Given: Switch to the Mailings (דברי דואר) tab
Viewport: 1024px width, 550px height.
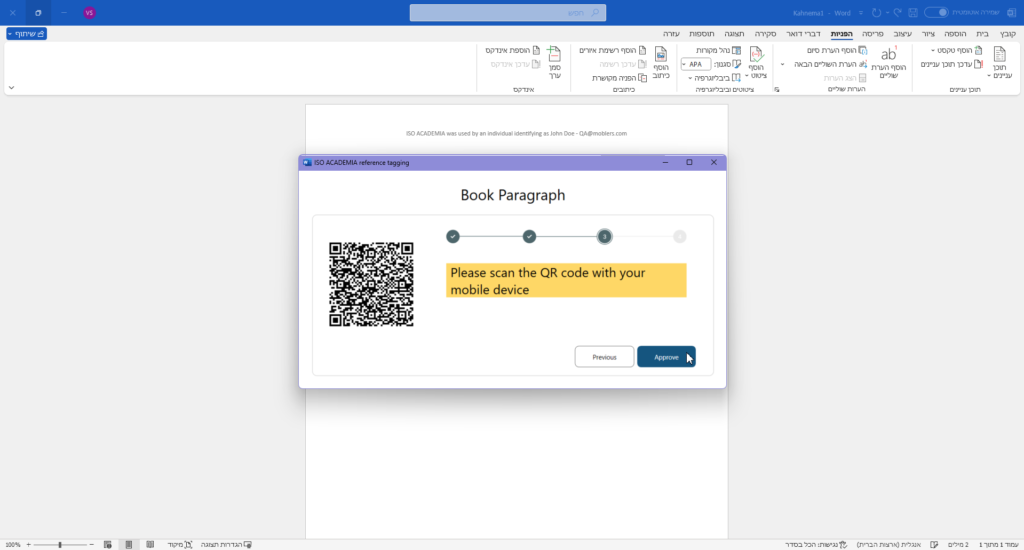Looking at the screenshot, I should [803, 33].
